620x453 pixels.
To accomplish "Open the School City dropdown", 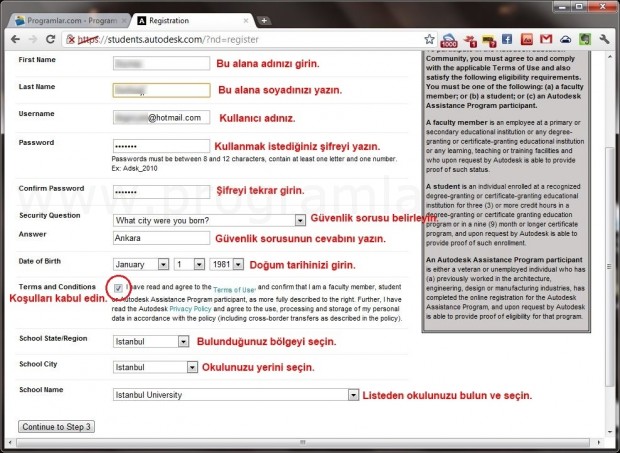I will tap(155, 367).
